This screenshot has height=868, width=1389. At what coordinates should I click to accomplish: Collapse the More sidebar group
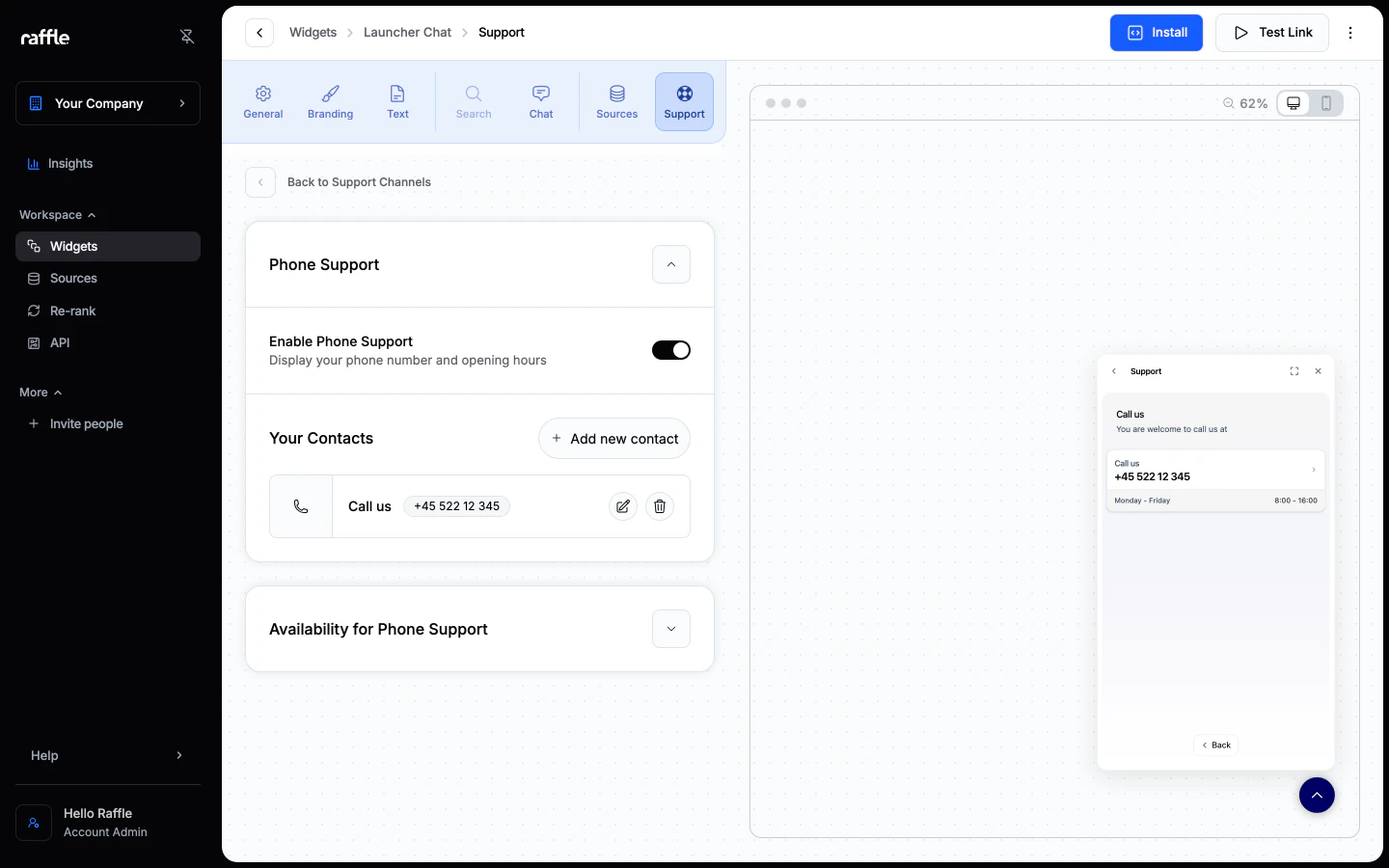pyautogui.click(x=41, y=393)
